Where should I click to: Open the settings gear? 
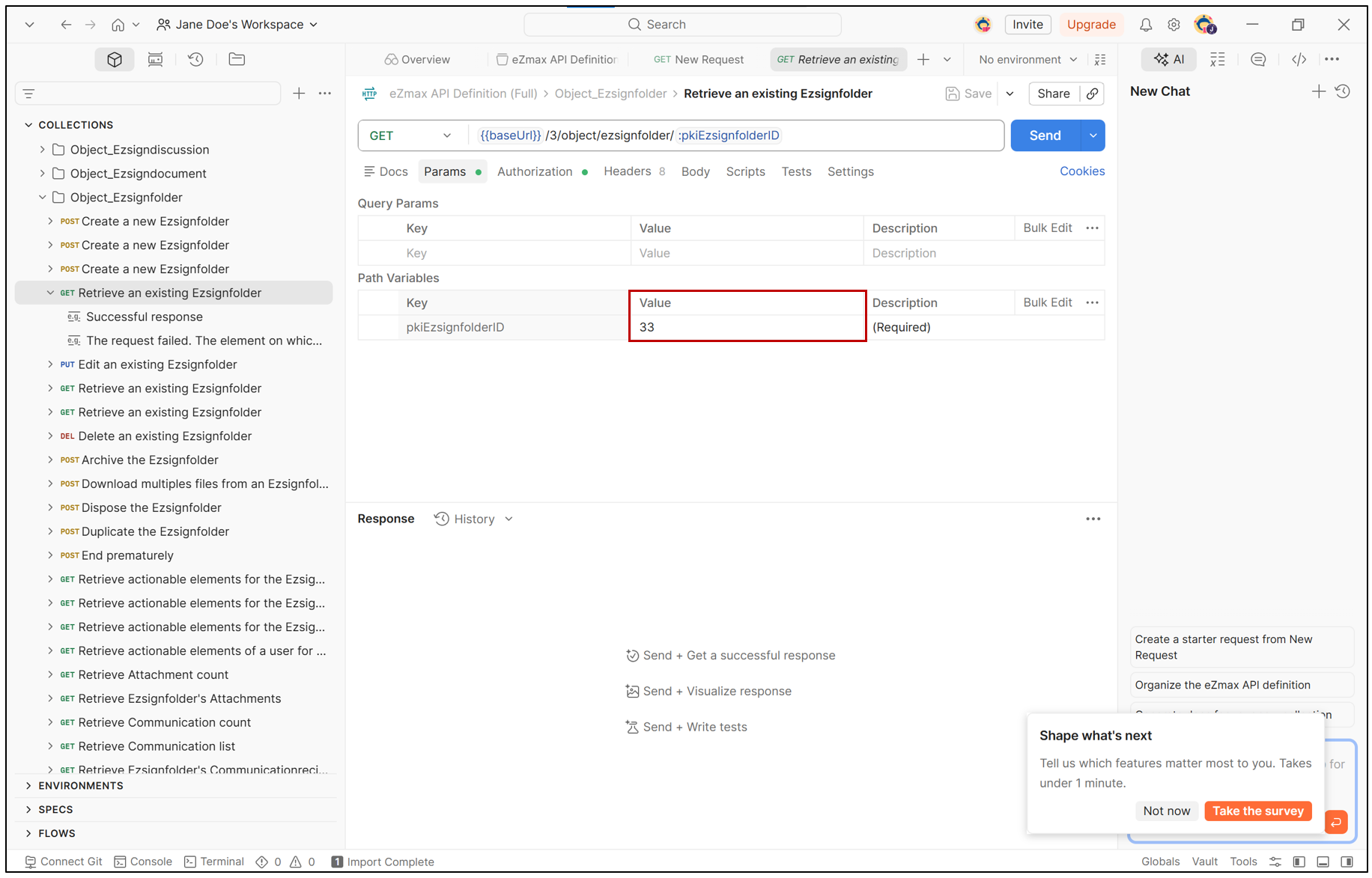pyautogui.click(x=1174, y=25)
